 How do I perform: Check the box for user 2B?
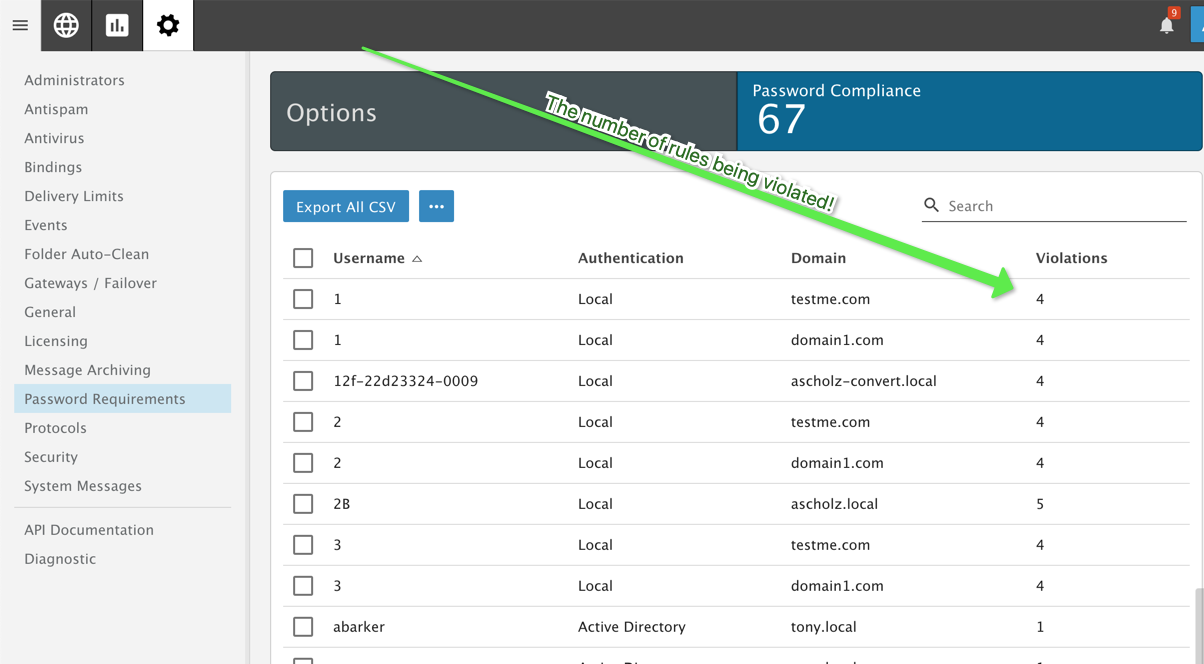[x=303, y=504]
